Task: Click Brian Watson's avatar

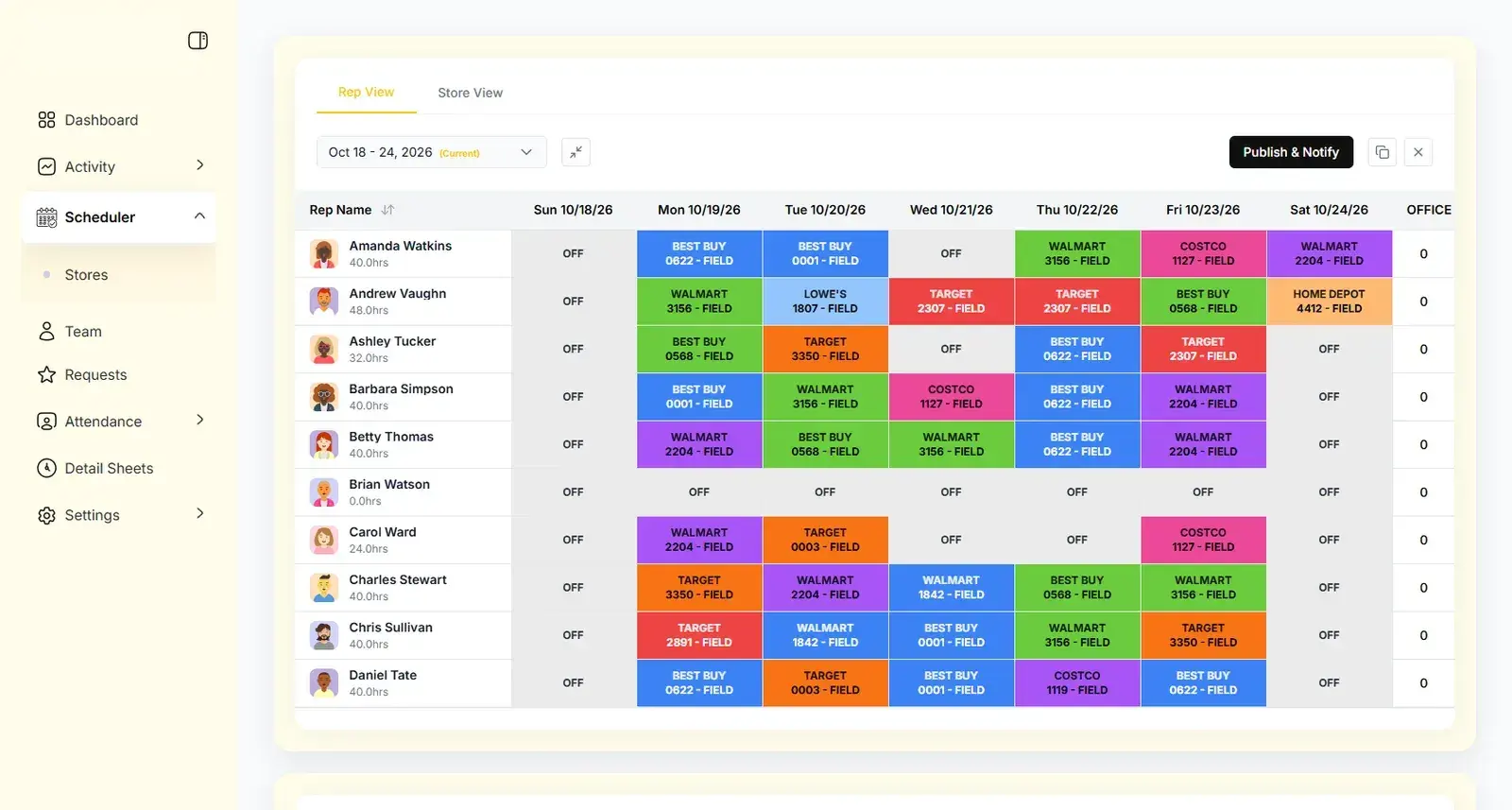Action: tap(324, 492)
